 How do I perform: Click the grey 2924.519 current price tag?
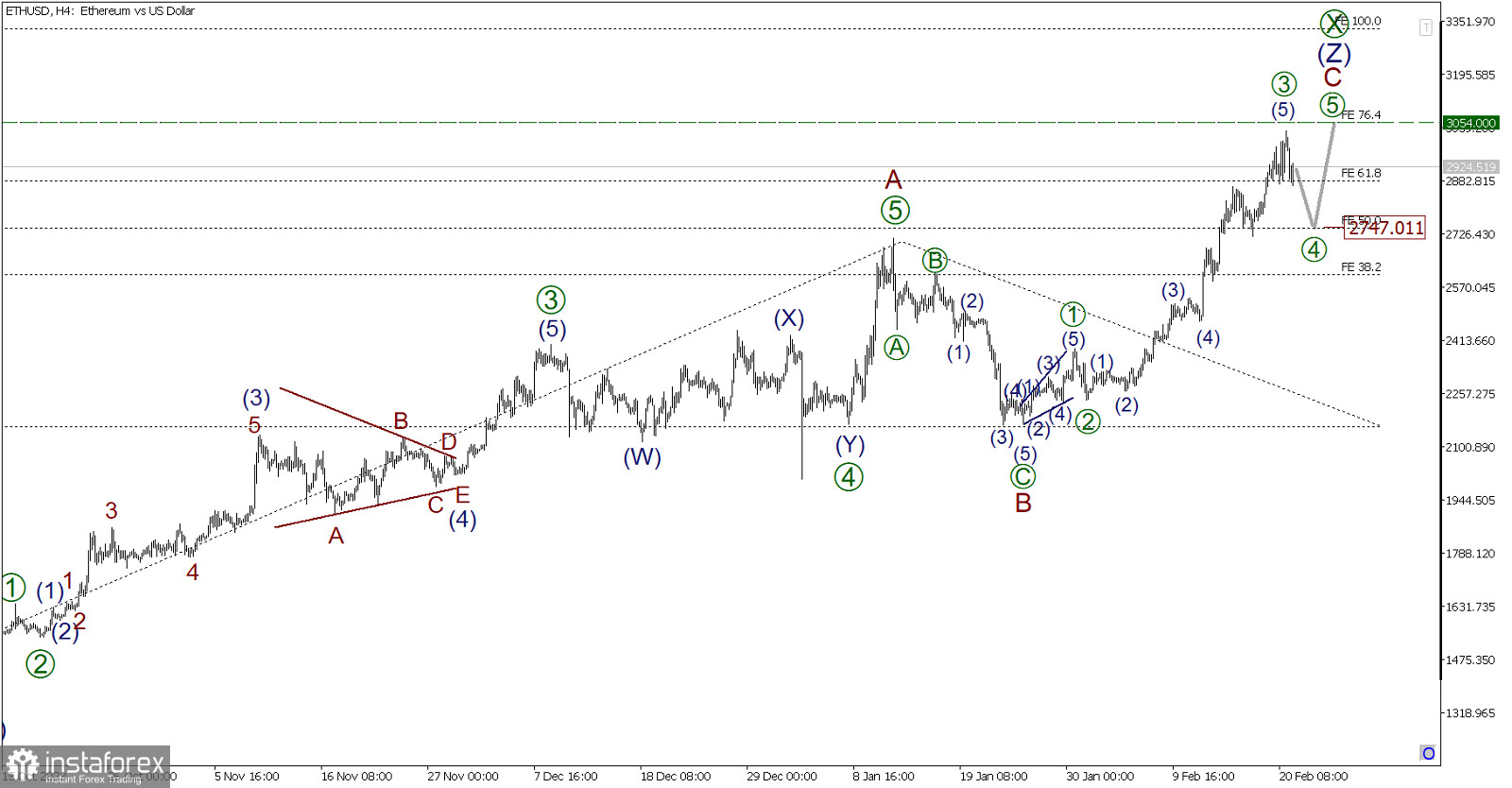pyautogui.click(x=1470, y=167)
